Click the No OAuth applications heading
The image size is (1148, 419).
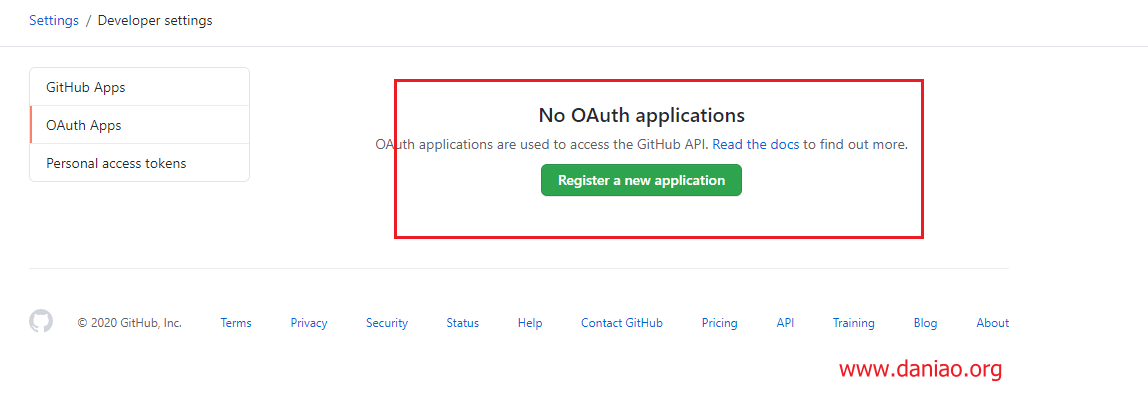coord(641,115)
